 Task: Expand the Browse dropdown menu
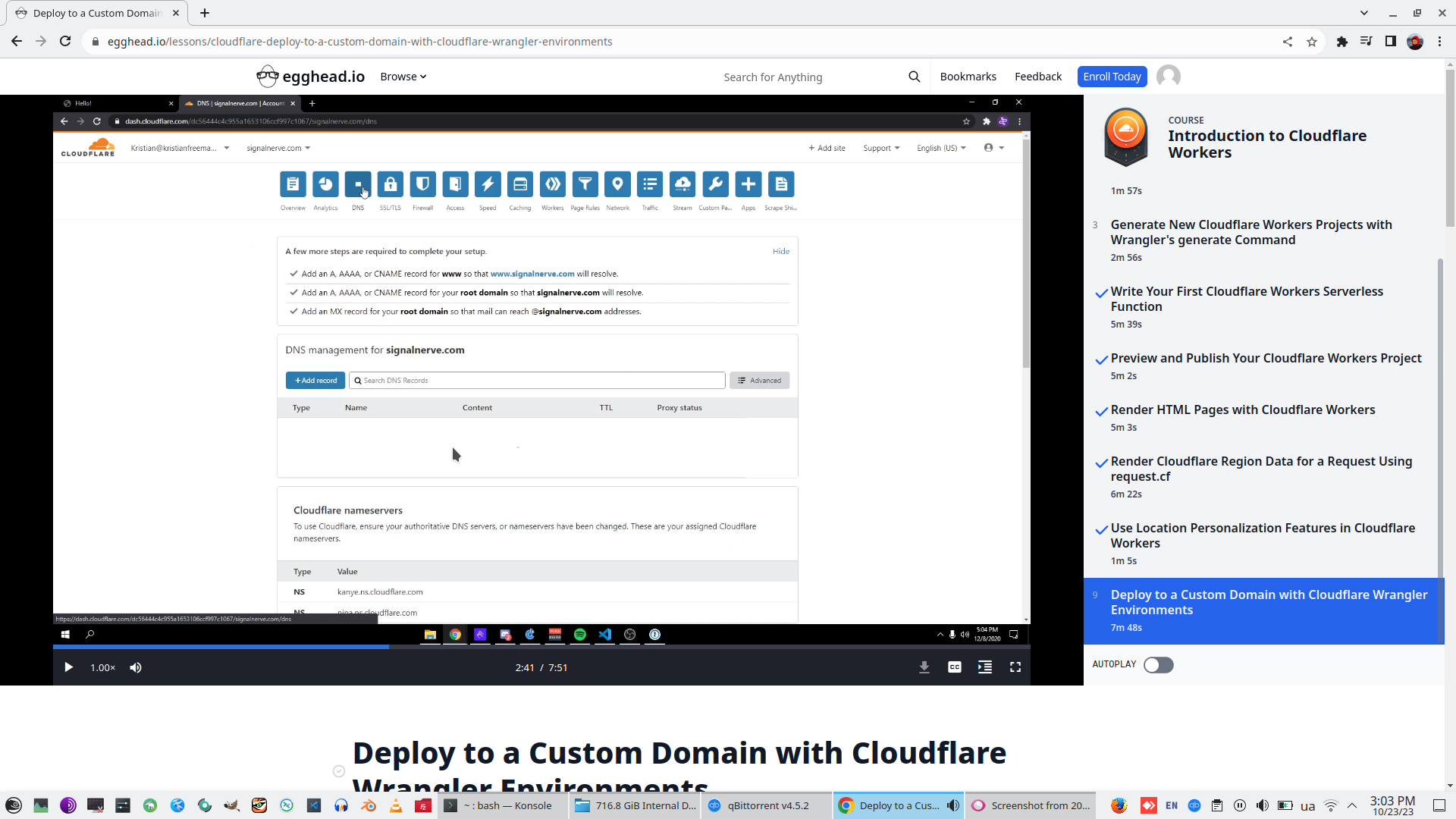pos(403,77)
